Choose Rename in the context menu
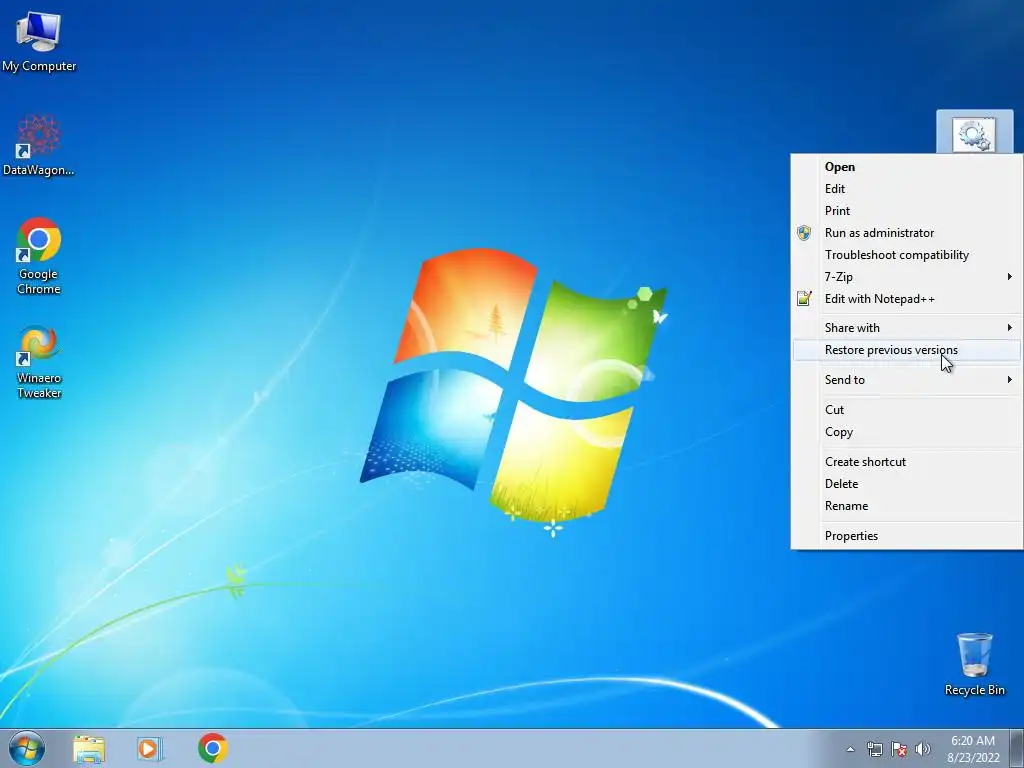1024x768 pixels. [x=907, y=506]
